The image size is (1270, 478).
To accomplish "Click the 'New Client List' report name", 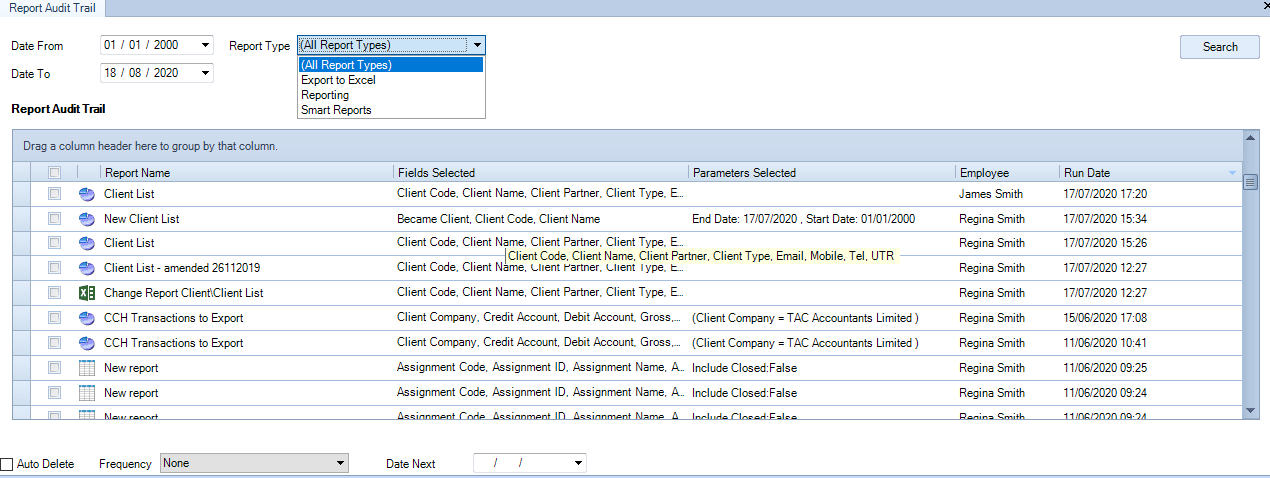I will pos(142,219).
